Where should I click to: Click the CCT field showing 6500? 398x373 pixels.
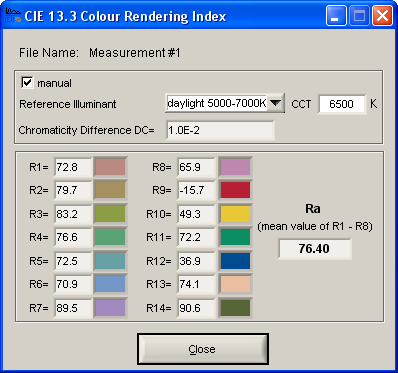342,104
